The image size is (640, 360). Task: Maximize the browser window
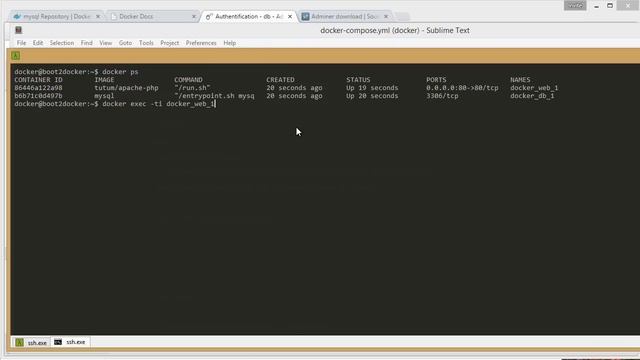(x=610, y=6)
